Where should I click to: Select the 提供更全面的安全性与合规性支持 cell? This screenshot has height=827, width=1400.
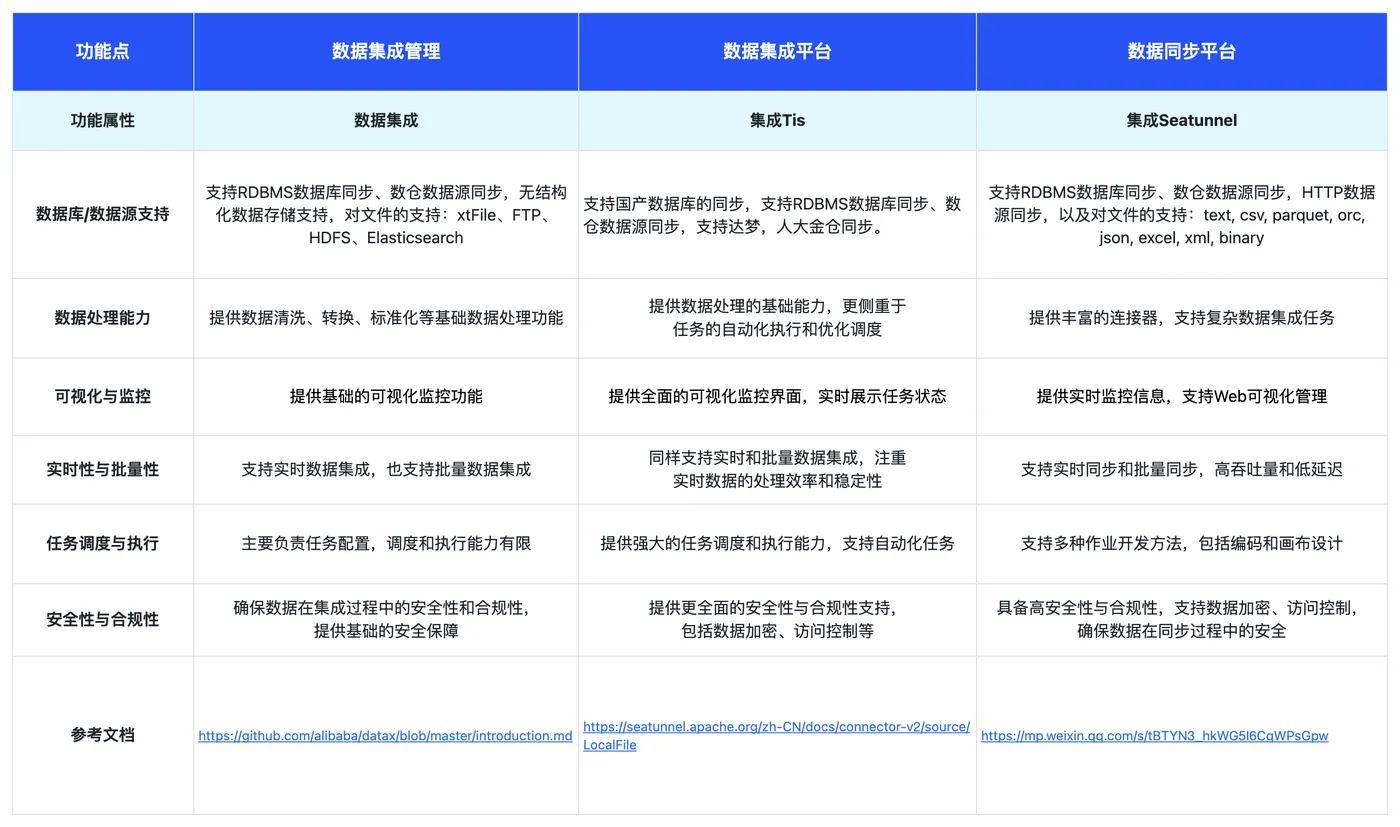777,619
